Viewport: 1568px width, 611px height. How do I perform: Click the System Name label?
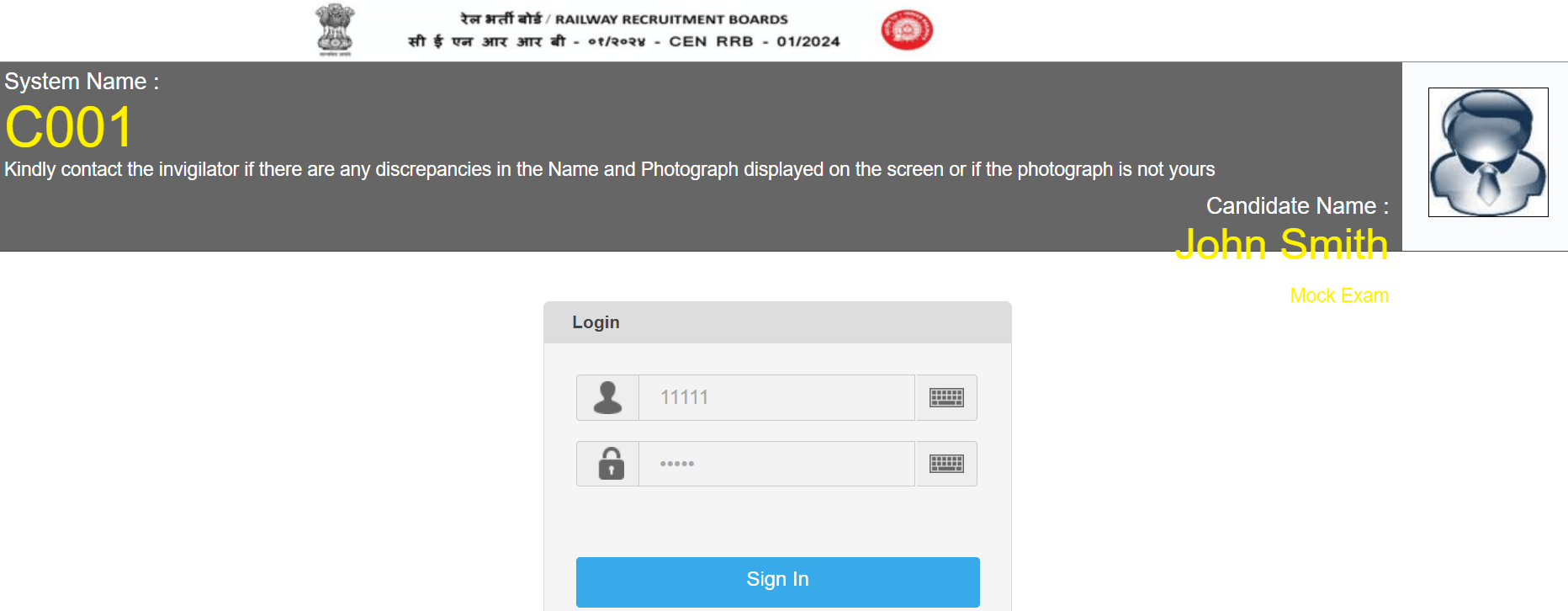[82, 82]
